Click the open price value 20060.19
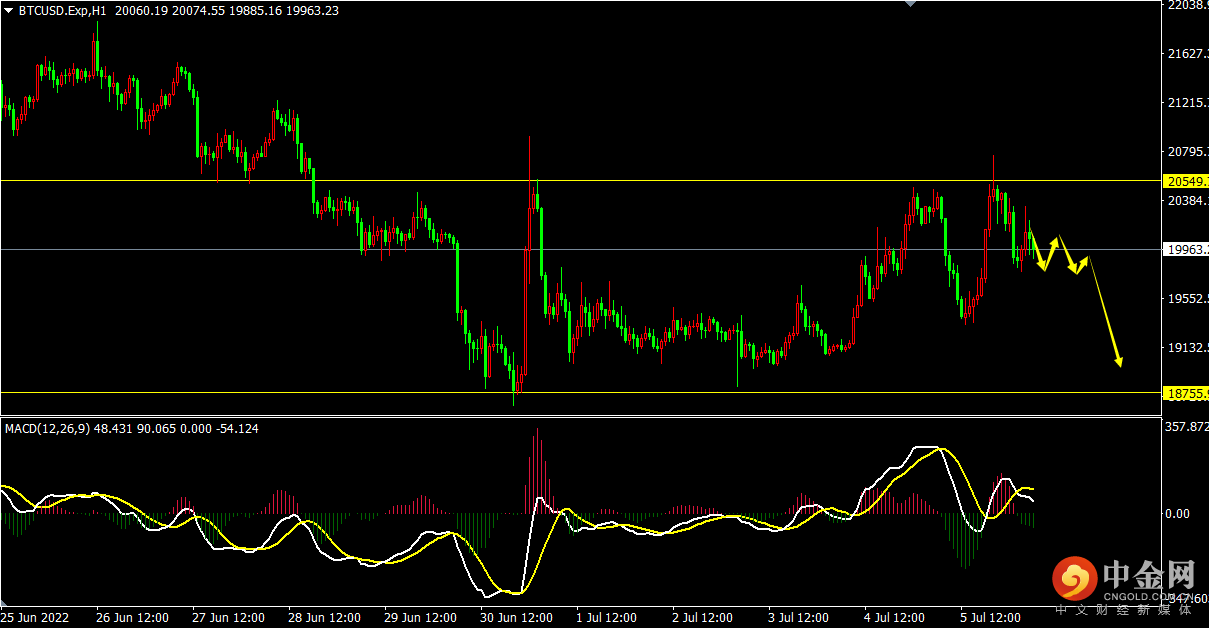 coord(140,10)
